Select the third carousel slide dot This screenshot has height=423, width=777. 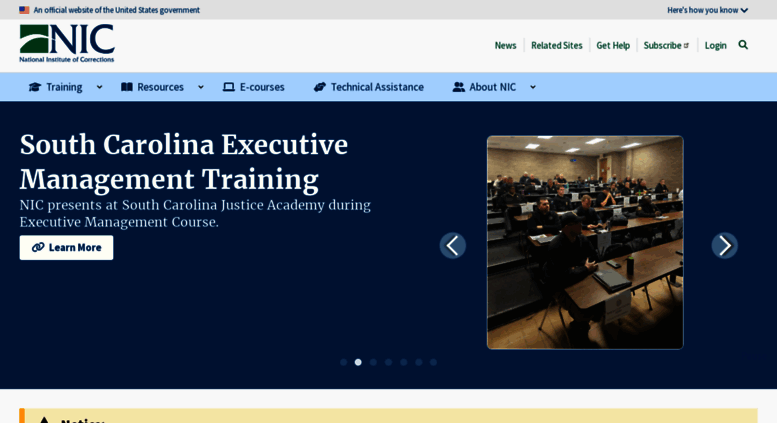(373, 362)
